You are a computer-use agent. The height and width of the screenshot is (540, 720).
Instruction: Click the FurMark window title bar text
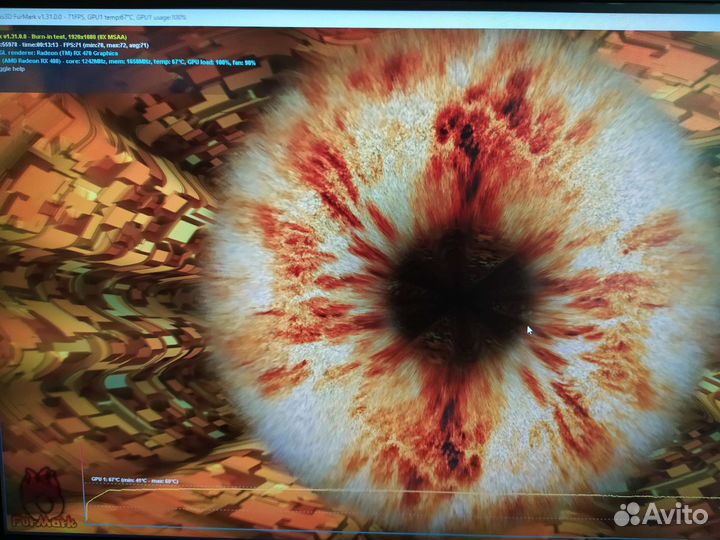tap(93, 17)
